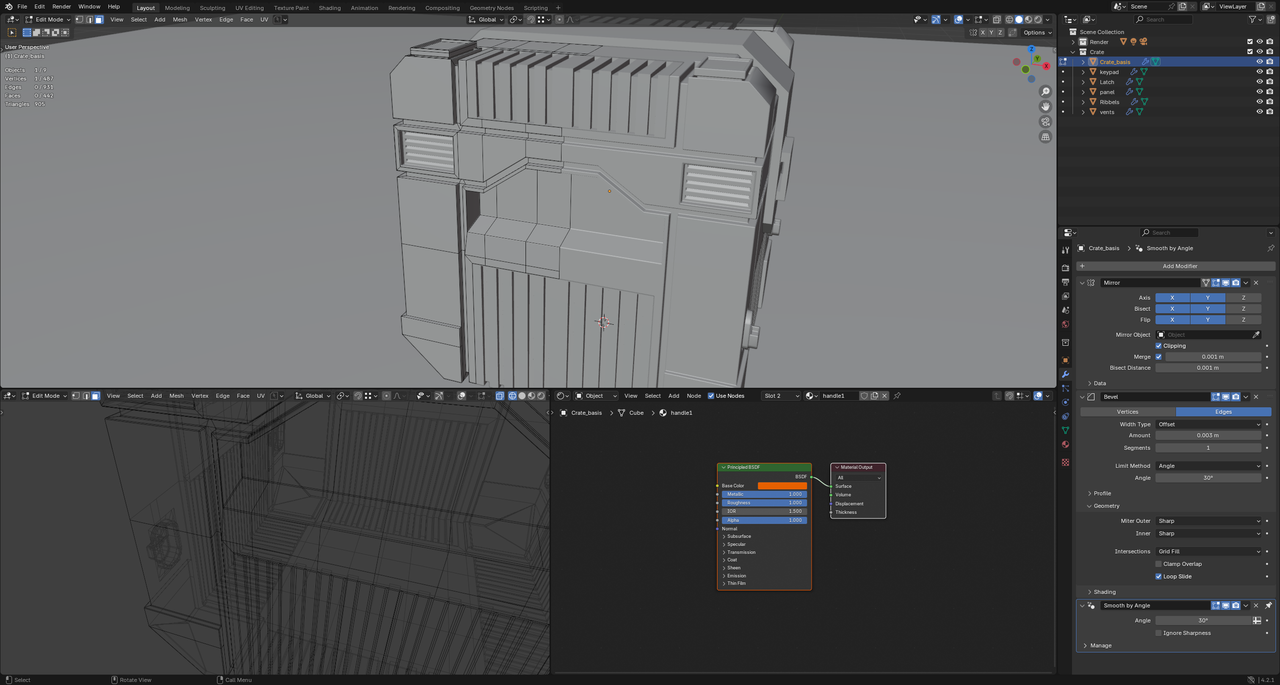Remove the Mirror modifier with its X icon
Image resolution: width=1280 pixels, height=685 pixels.
point(1257,283)
